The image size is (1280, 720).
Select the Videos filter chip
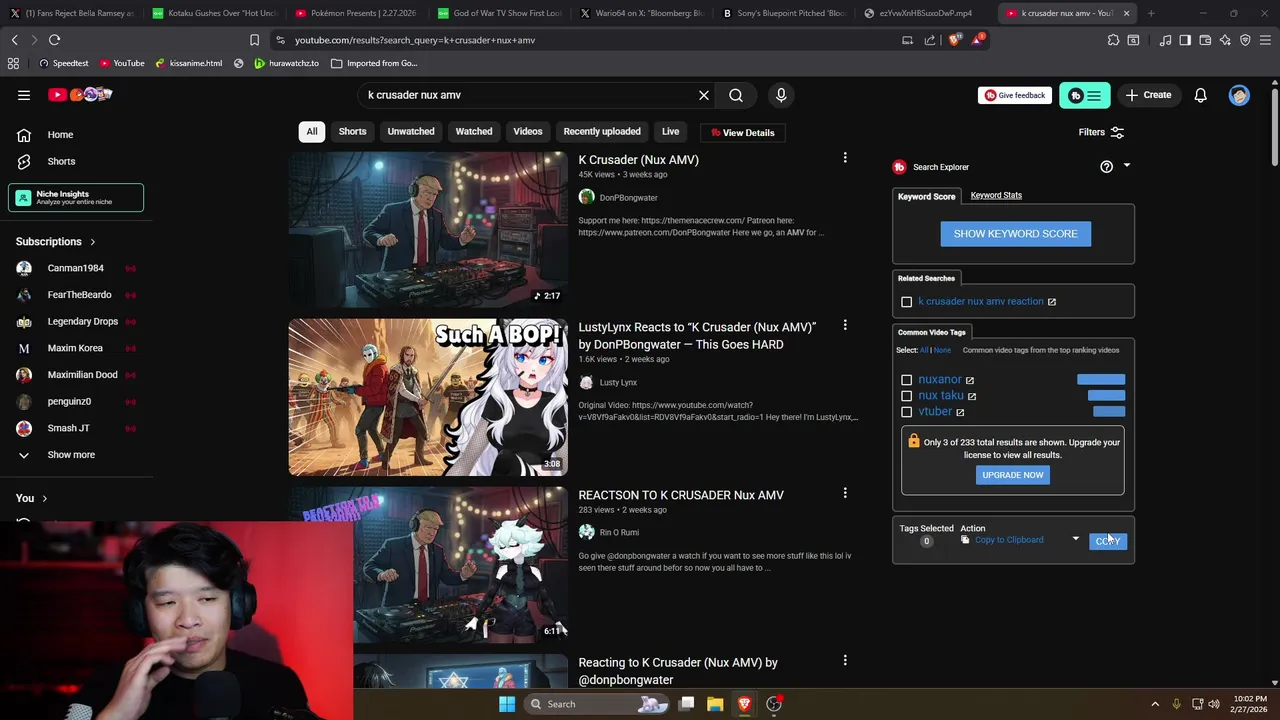point(528,132)
